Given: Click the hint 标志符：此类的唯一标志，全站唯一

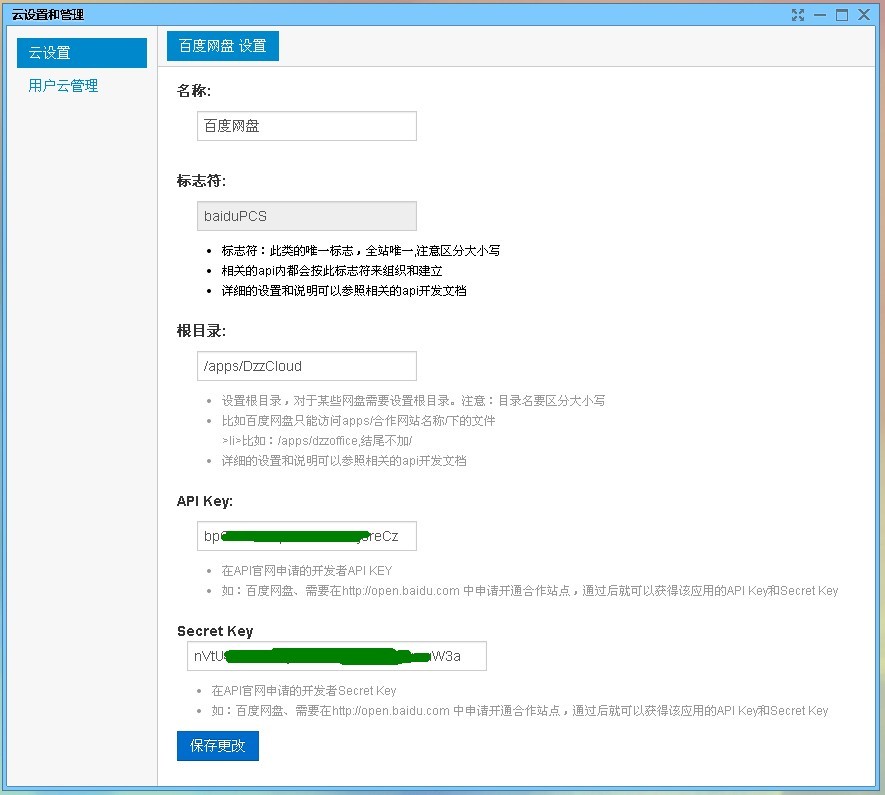Looking at the screenshot, I should 361,251.
